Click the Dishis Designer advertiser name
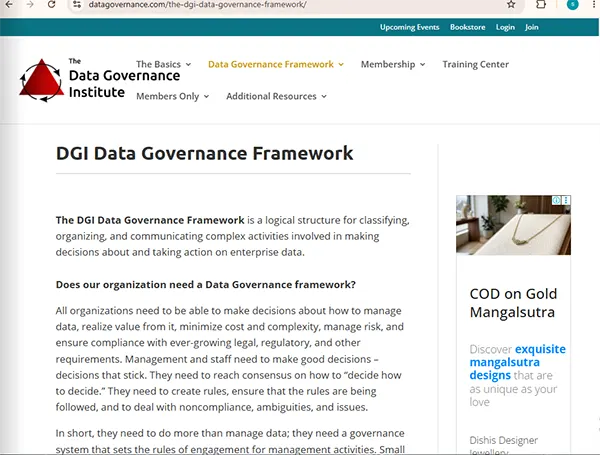 click(x=504, y=440)
